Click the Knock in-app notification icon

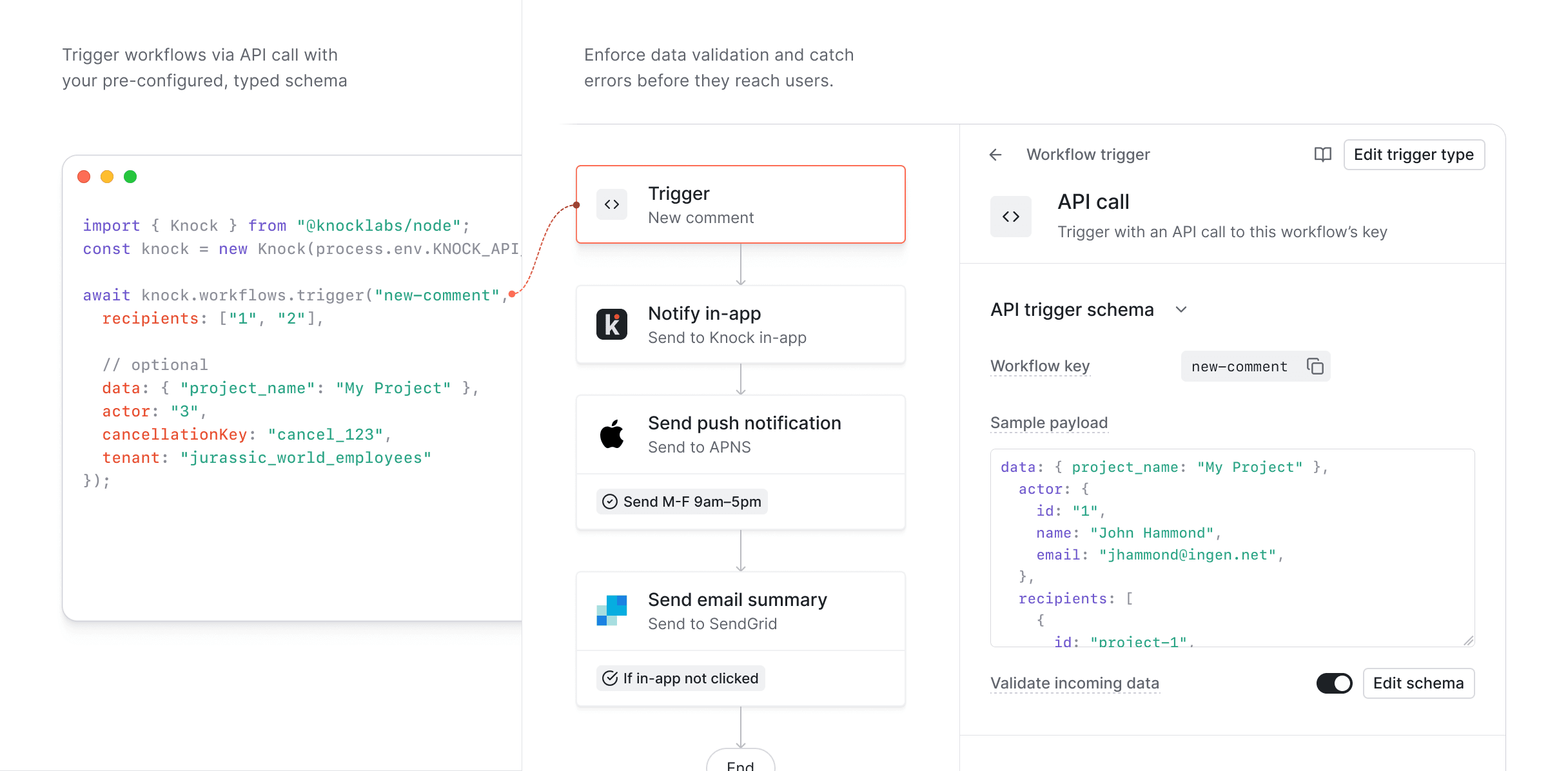click(x=611, y=324)
